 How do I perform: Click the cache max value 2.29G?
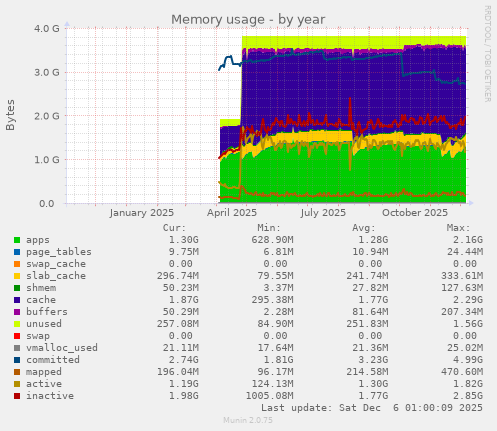pyautogui.click(x=468, y=300)
